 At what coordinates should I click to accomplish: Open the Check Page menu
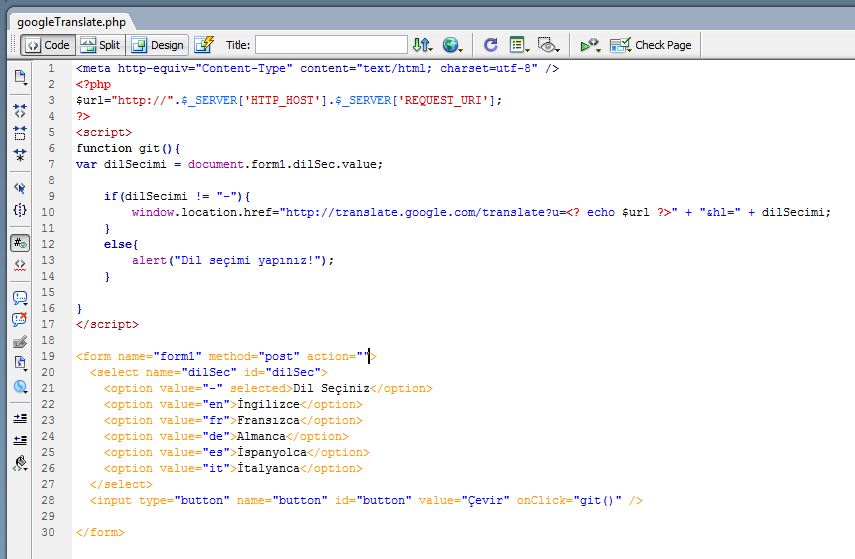pyautogui.click(x=651, y=45)
